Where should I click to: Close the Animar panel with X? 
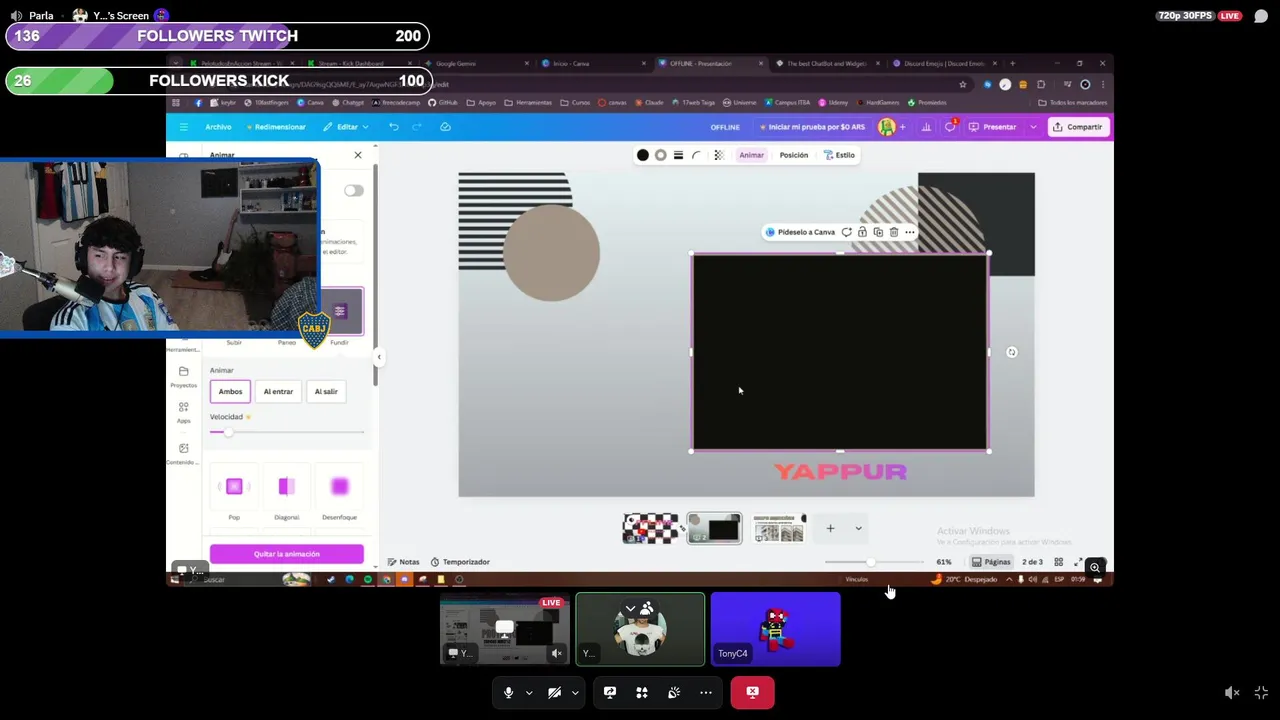click(x=358, y=155)
